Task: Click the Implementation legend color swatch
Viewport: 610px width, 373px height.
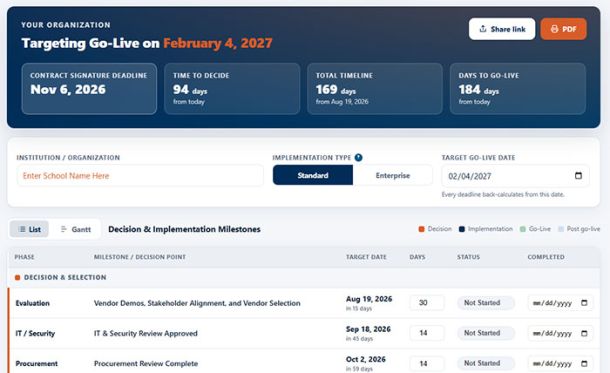Action: tap(462, 229)
